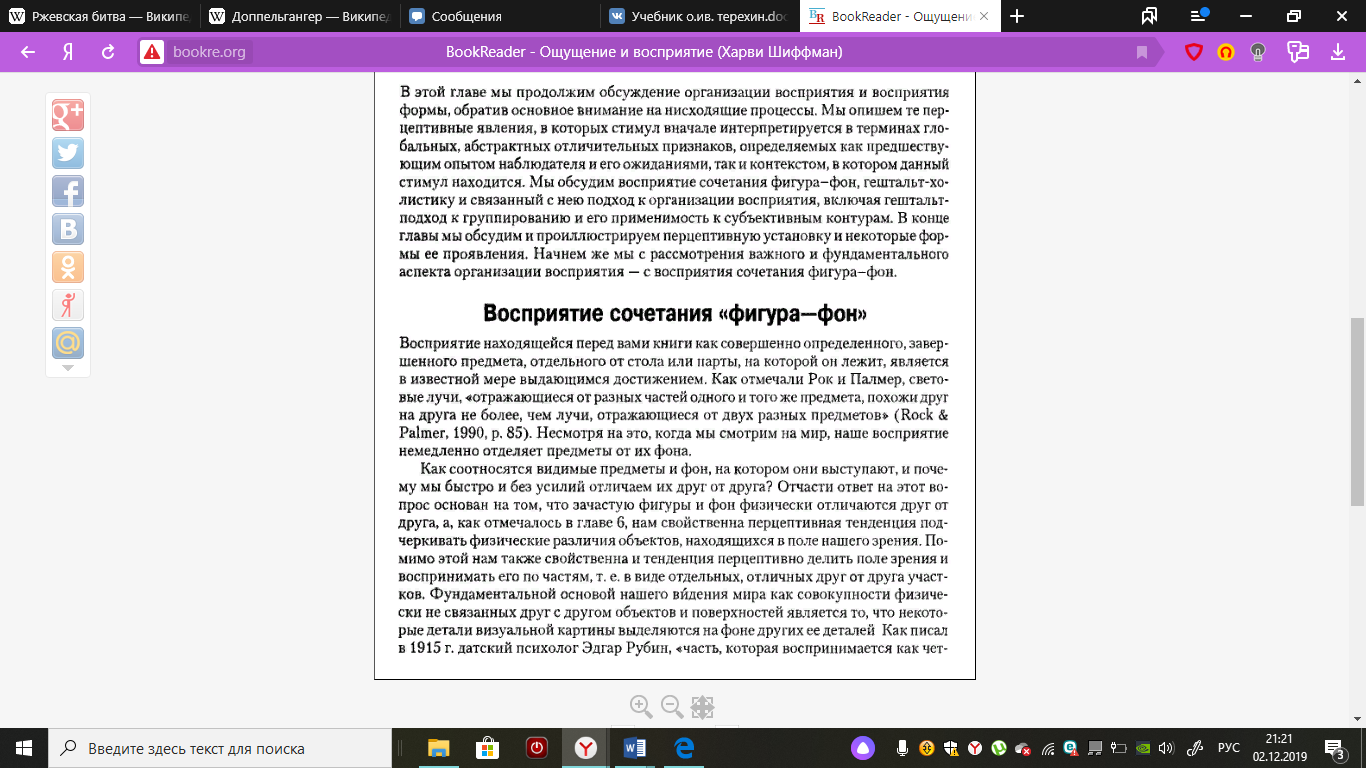Share page via Twitter icon
This screenshot has height=768, width=1366.
point(68,153)
